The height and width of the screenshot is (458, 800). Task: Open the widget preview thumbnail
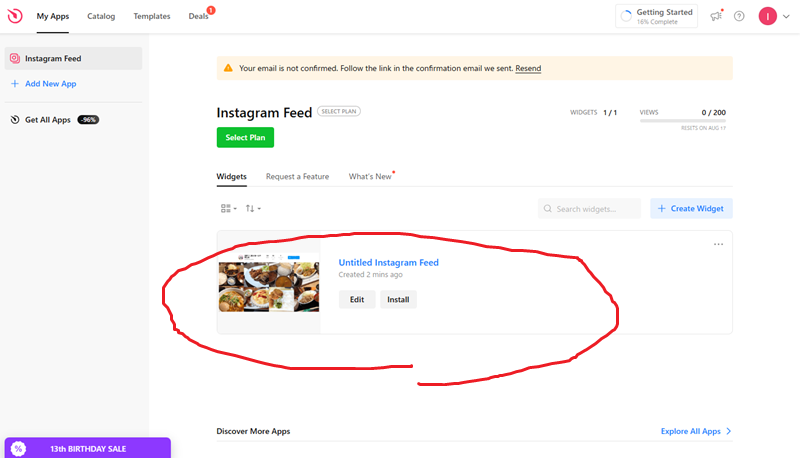click(x=269, y=282)
